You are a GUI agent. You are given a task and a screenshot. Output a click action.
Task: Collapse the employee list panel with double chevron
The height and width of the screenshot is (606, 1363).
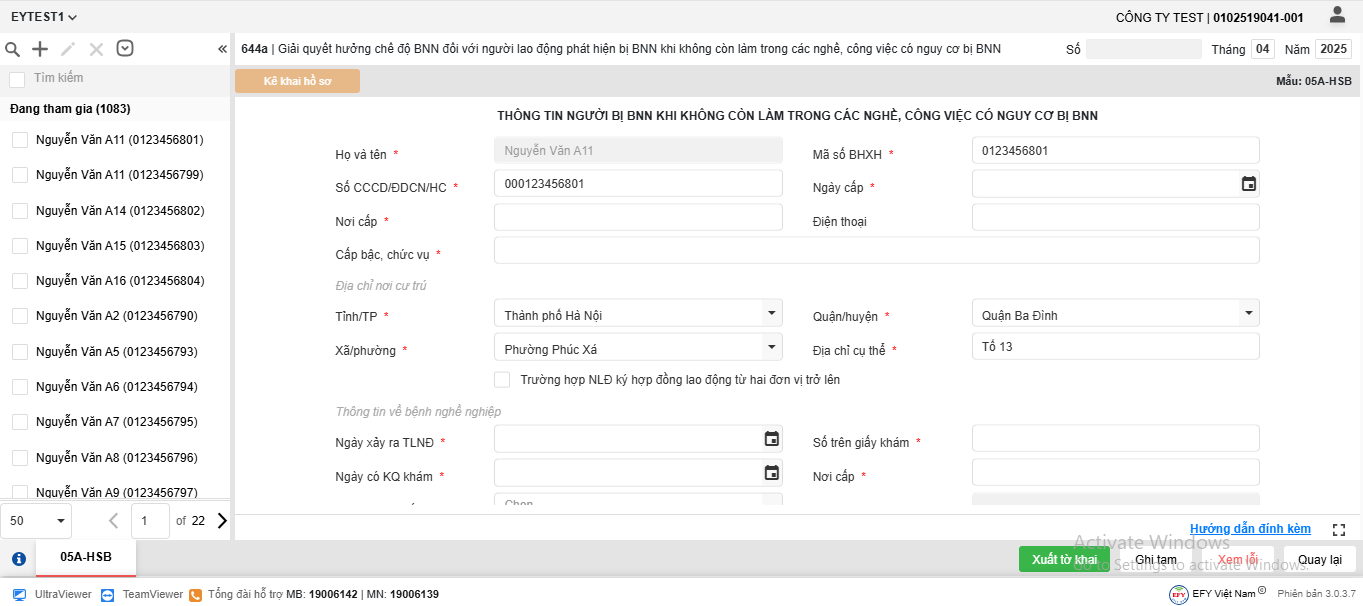[222, 49]
